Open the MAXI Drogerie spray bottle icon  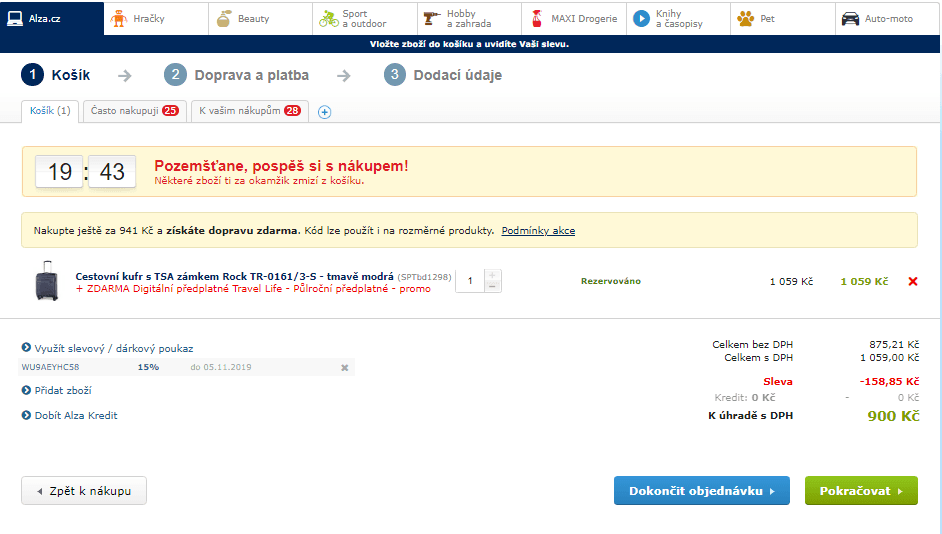click(536, 18)
